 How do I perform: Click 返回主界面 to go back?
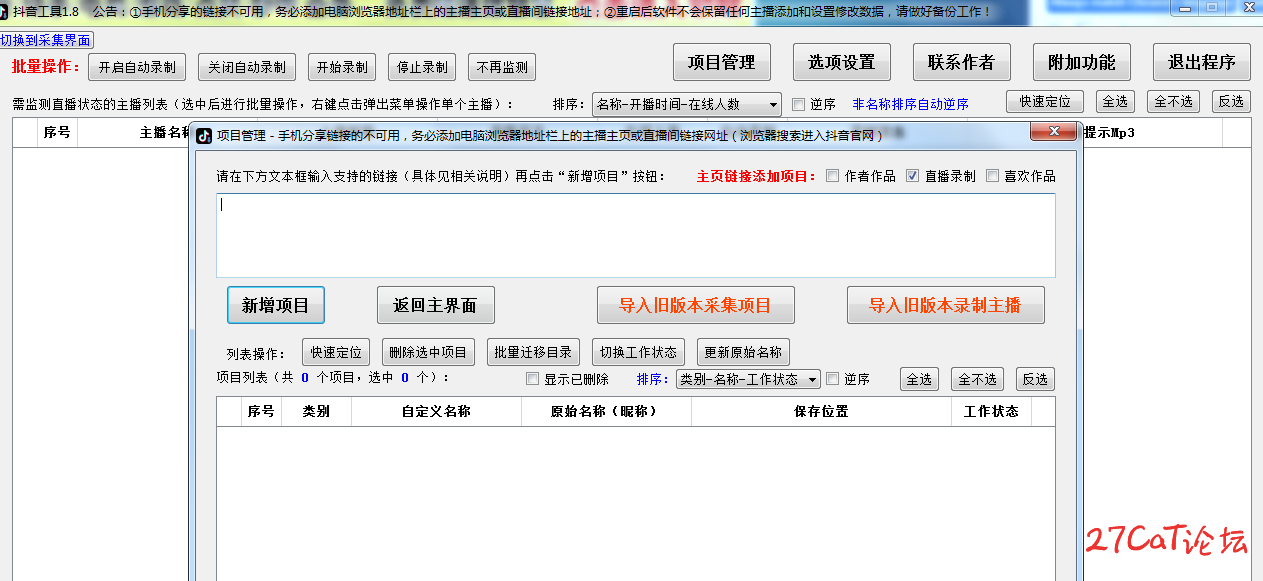(x=436, y=305)
